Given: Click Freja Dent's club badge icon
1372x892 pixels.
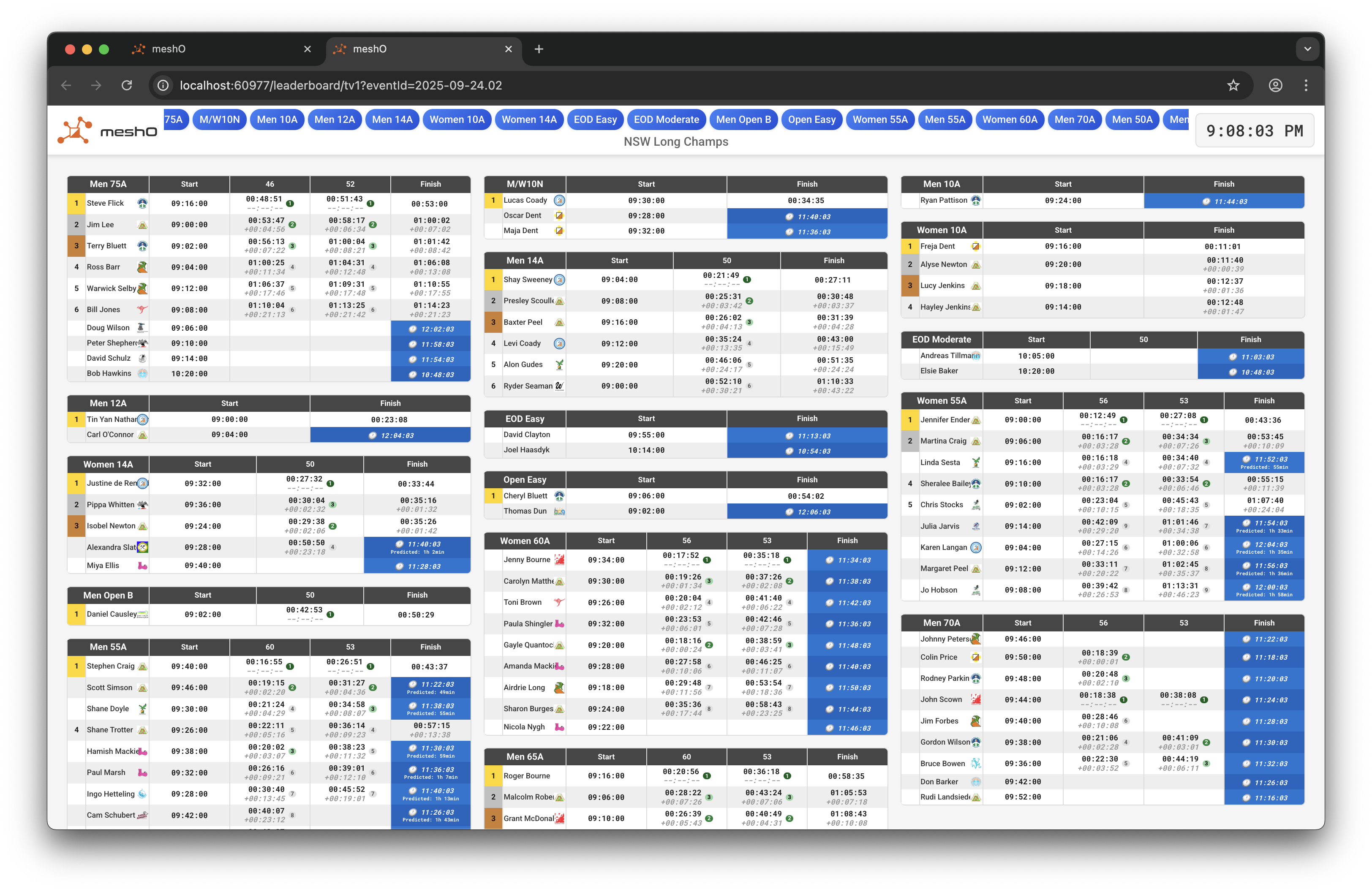Looking at the screenshot, I should pos(975,247).
